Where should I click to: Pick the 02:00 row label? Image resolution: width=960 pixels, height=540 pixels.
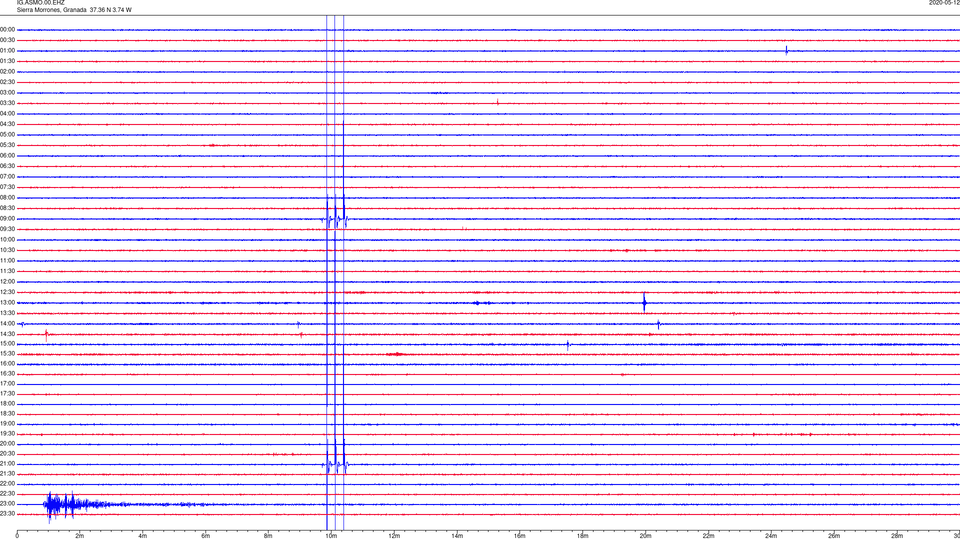click(7, 72)
